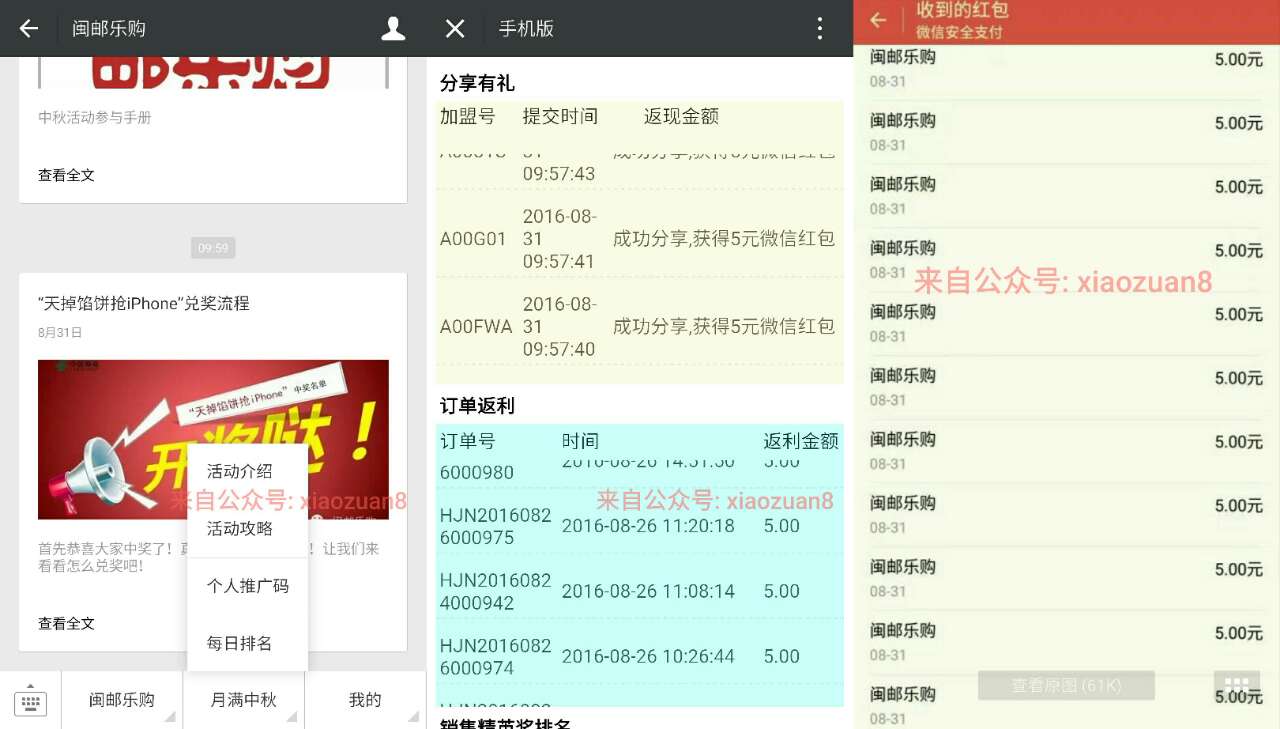Image resolution: width=1280 pixels, height=729 pixels.
Task: Open the profile person icon
Action: (x=393, y=29)
